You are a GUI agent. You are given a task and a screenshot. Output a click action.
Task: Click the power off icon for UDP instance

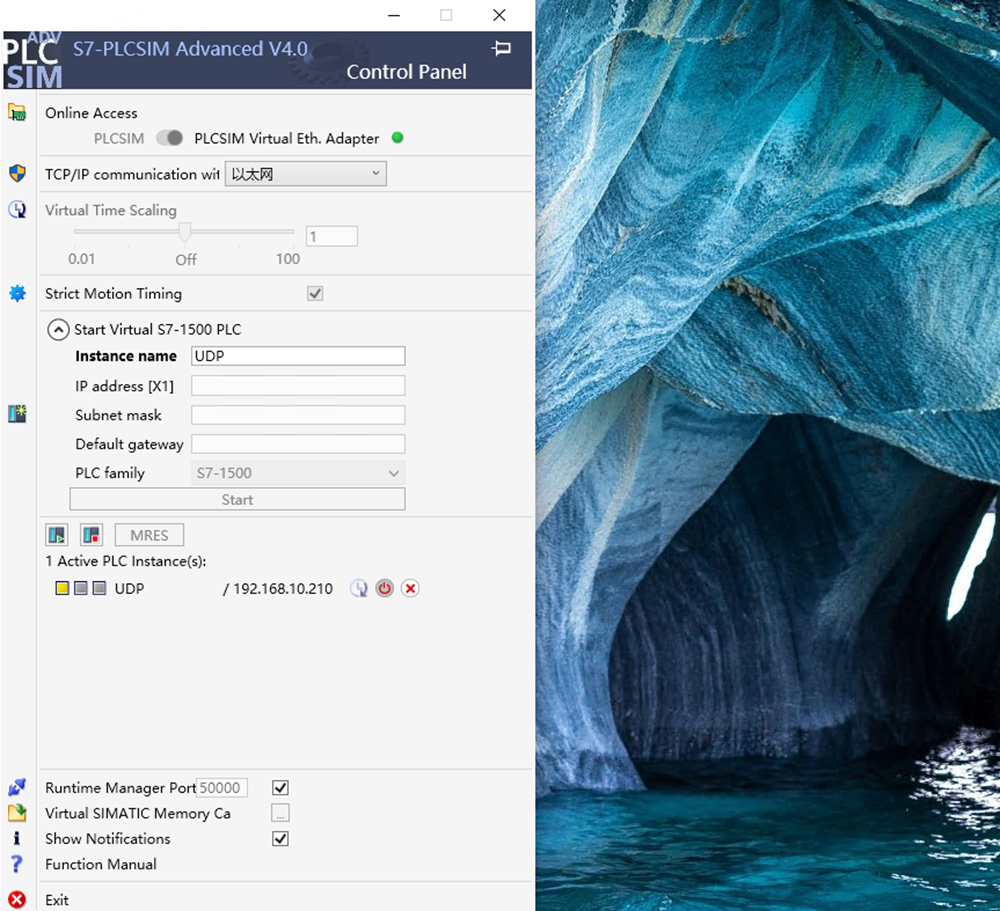point(385,589)
